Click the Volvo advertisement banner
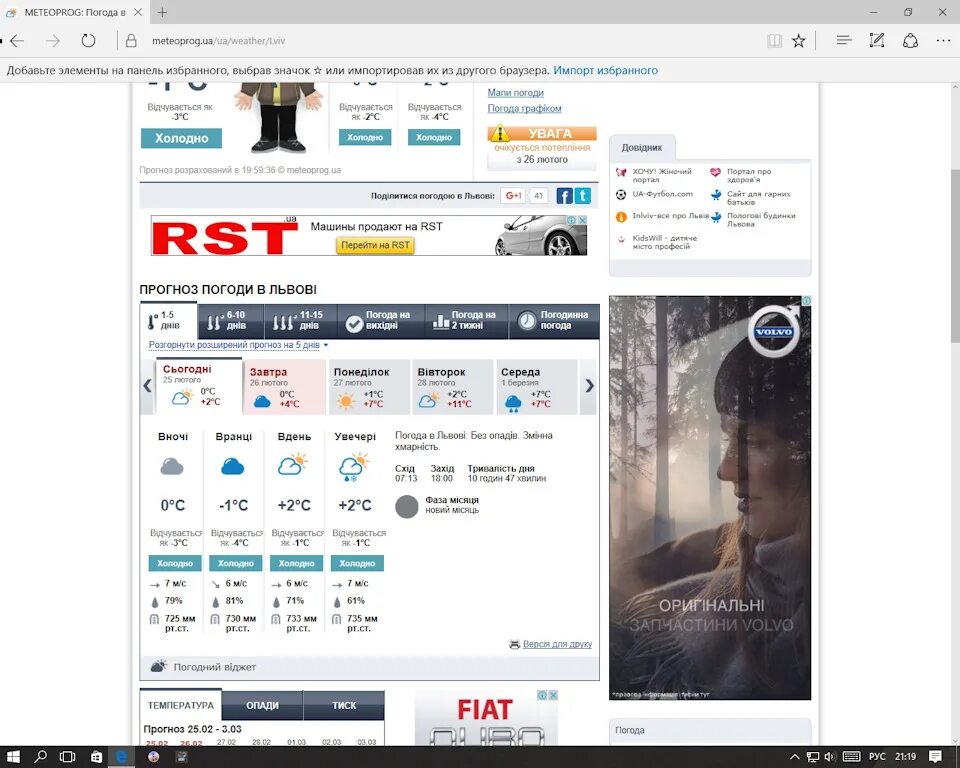Screen dimensions: 960x768 (x=710, y=497)
